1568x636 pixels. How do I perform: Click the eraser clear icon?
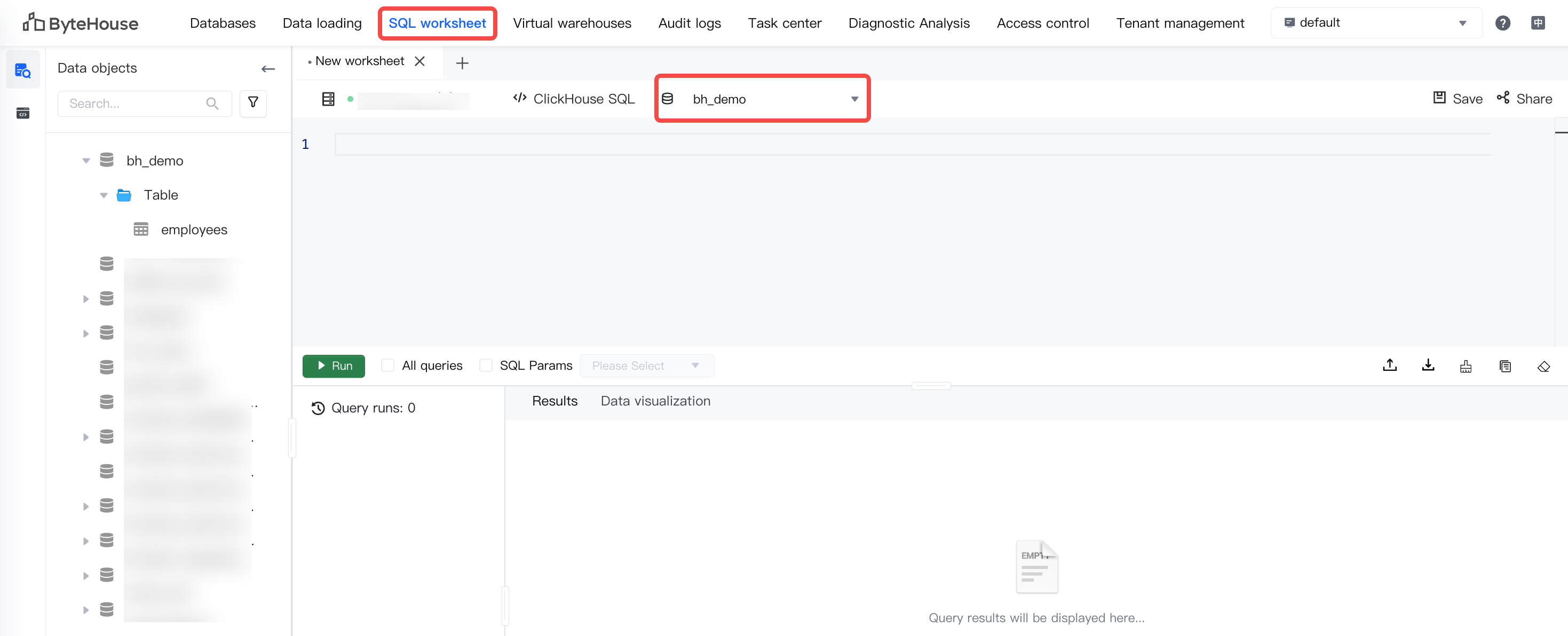point(1543,366)
